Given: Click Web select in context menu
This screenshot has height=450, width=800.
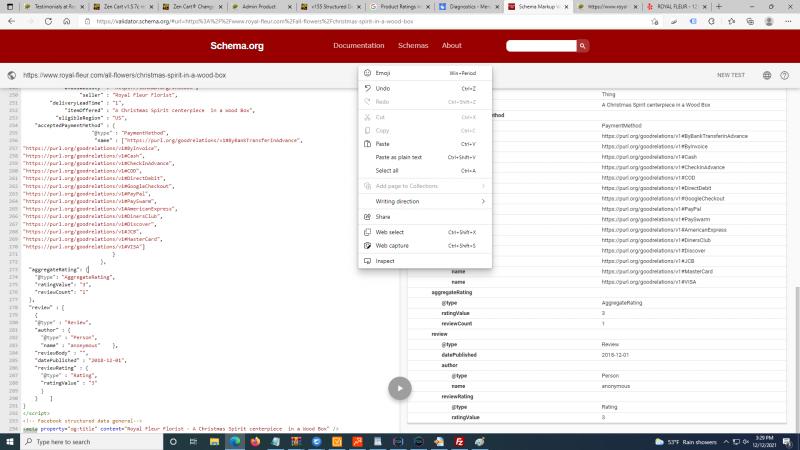Looking at the screenshot, I should tap(425, 232).
